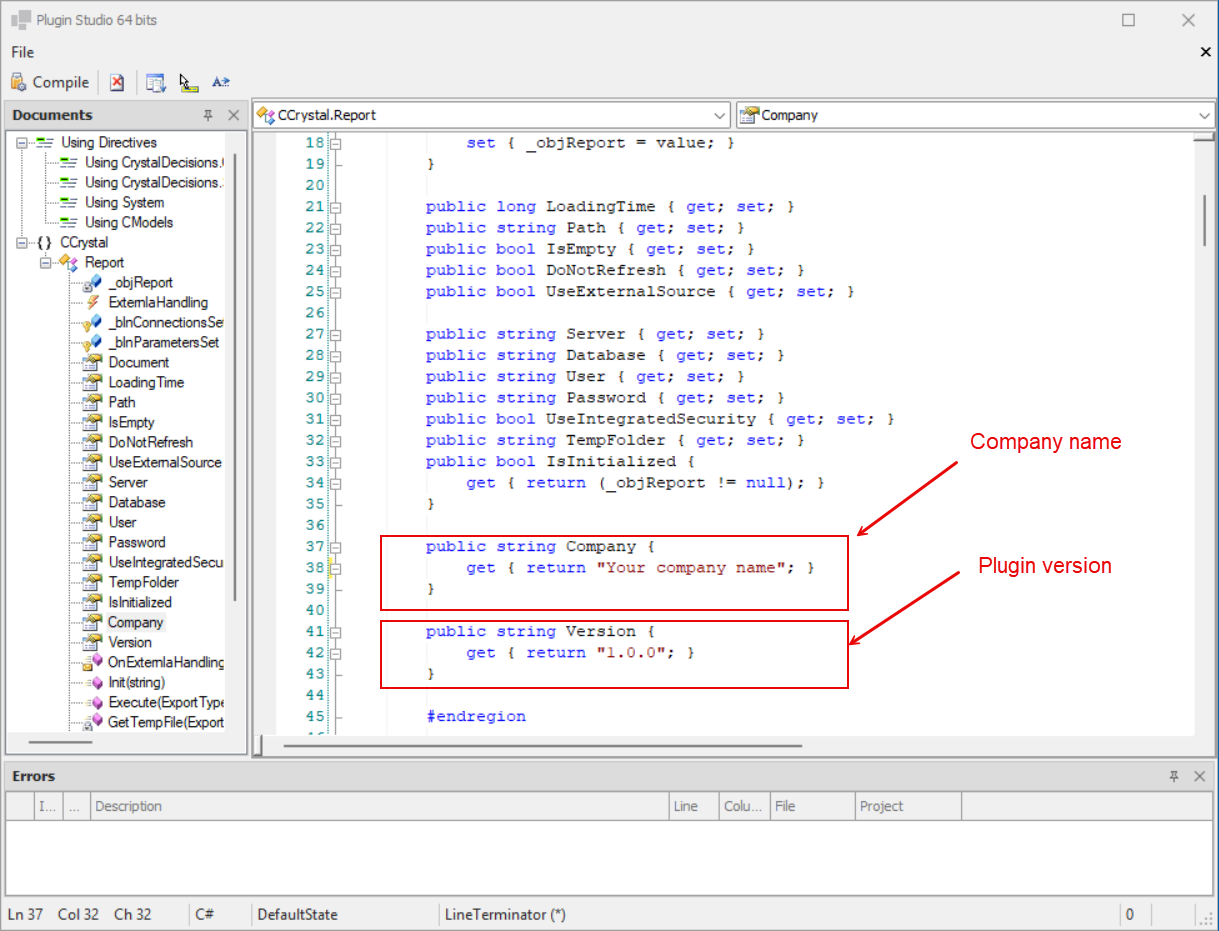1219x931 pixels.
Task: Open the File menu
Action: pyautogui.click(x=22, y=52)
